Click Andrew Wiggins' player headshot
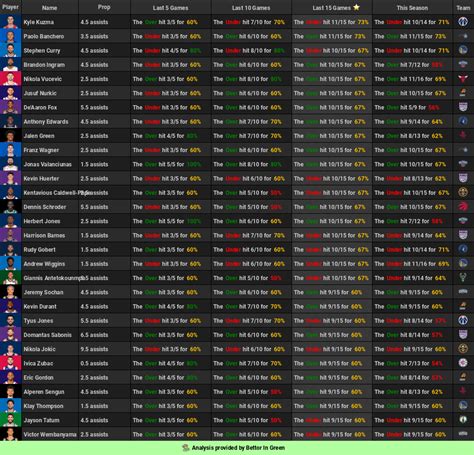474x455 pixels. 11,264
